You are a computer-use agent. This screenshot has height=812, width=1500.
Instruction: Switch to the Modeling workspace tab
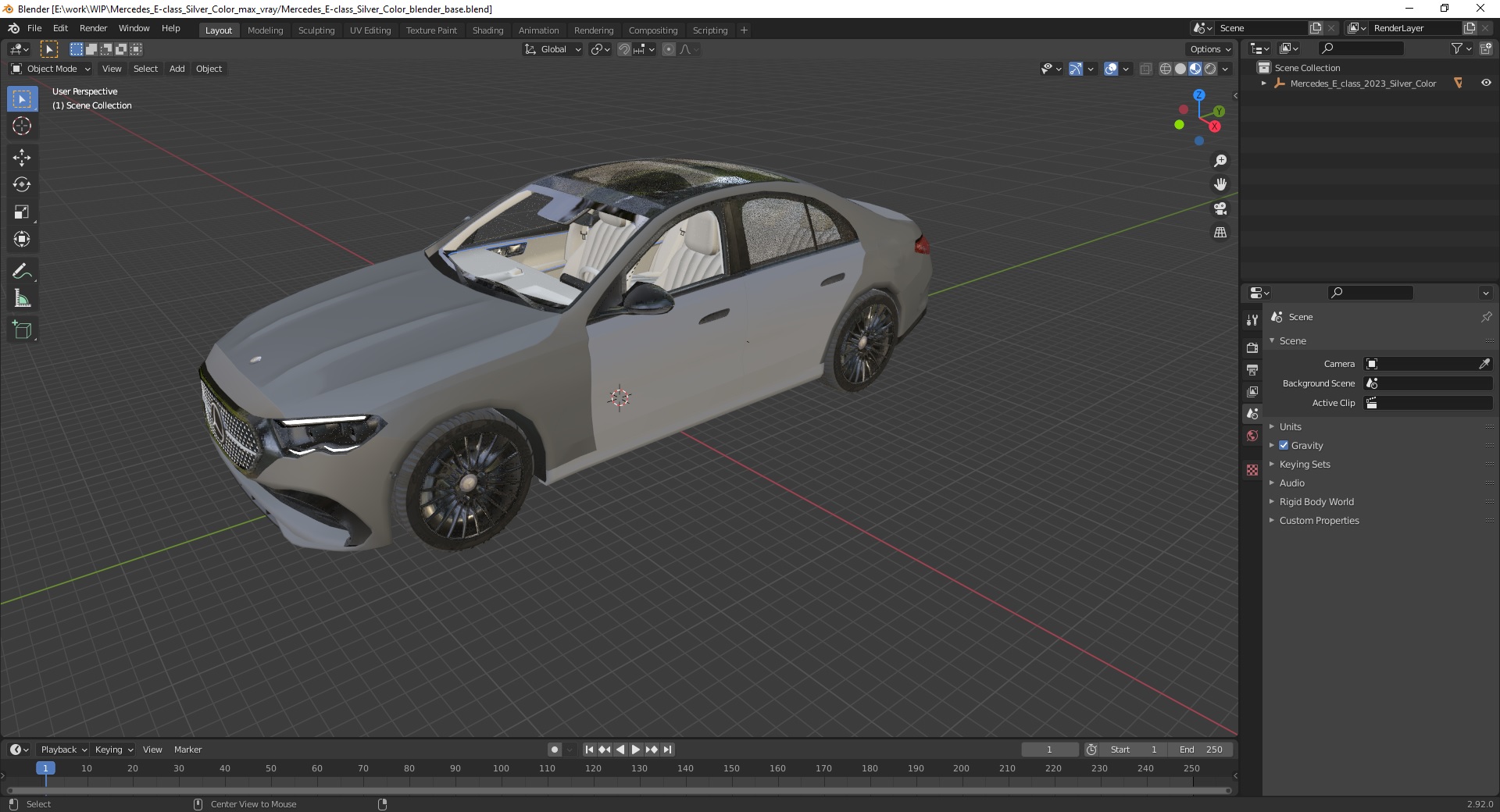tap(265, 30)
